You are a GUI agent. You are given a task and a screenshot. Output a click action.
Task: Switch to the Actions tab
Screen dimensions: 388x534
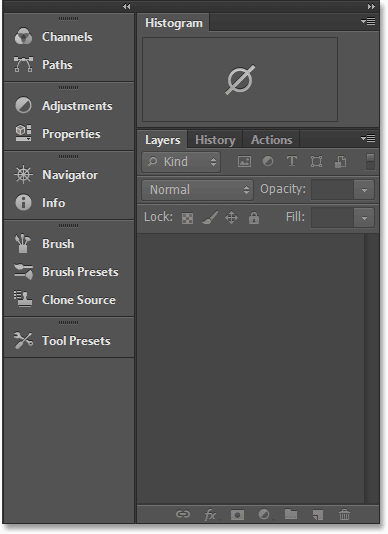(271, 140)
